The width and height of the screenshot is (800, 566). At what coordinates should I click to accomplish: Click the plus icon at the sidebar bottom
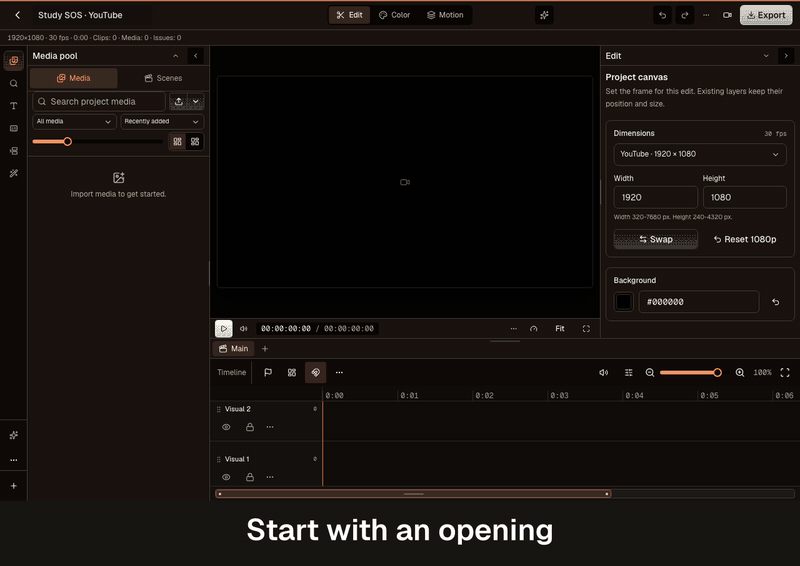click(14, 486)
